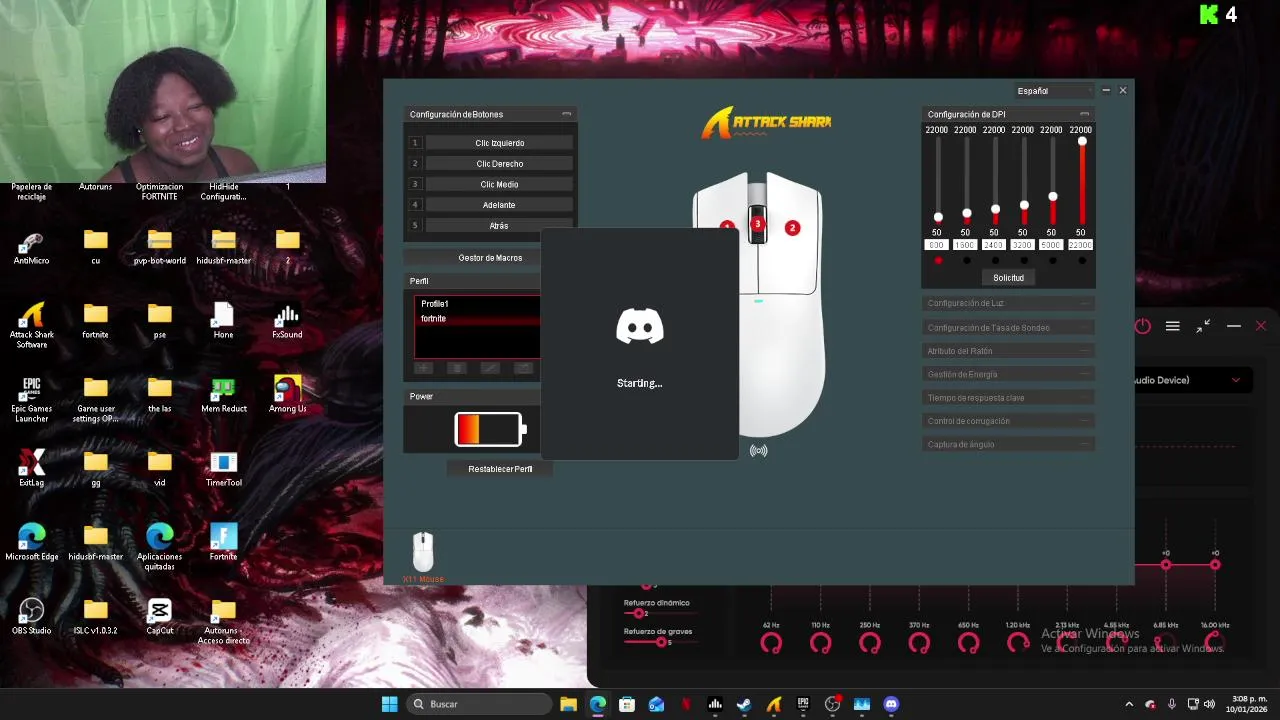1280x720 pixels.
Task: Open TimerTool desktop icon
Action: pos(223,468)
